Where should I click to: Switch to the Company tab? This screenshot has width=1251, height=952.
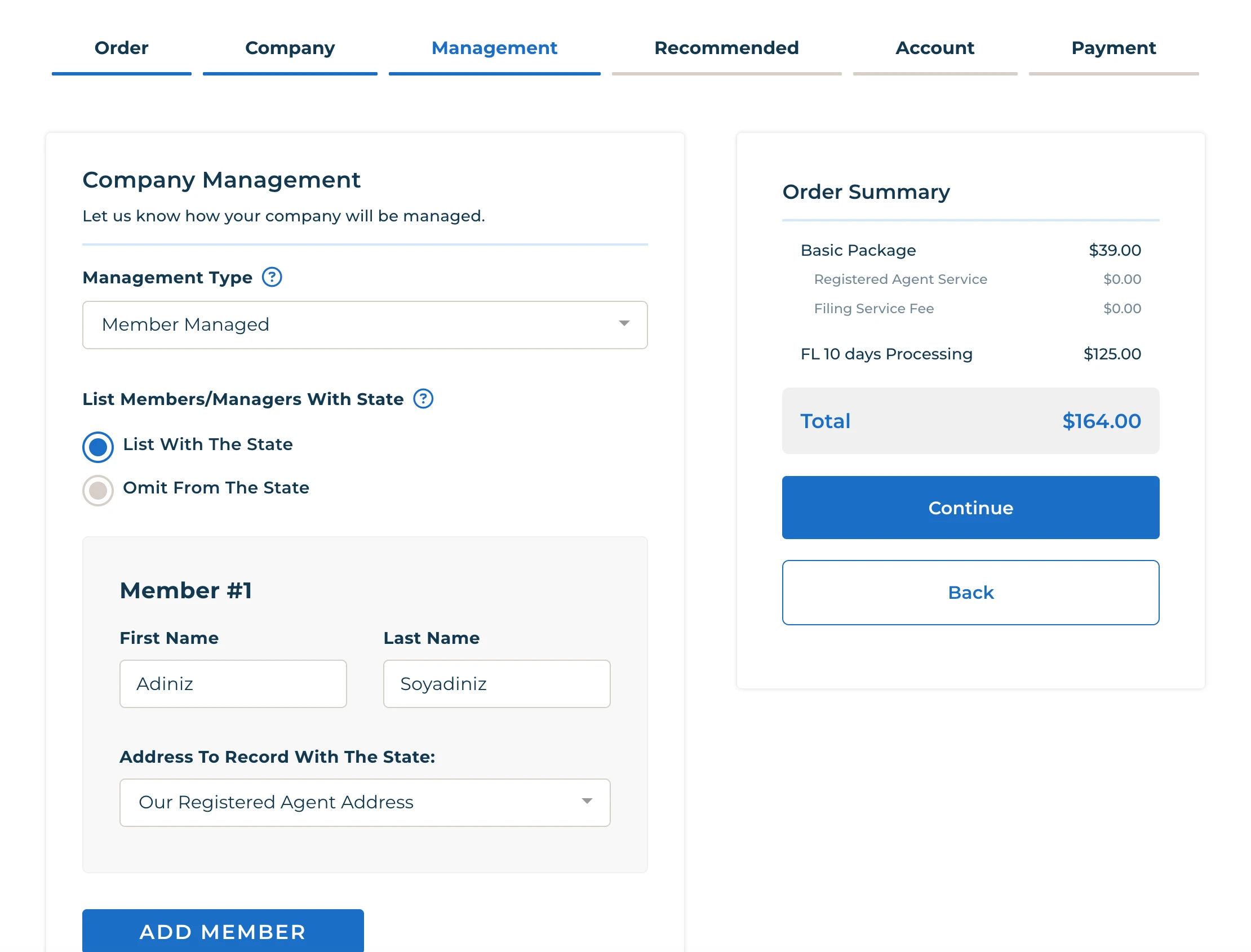coord(290,48)
